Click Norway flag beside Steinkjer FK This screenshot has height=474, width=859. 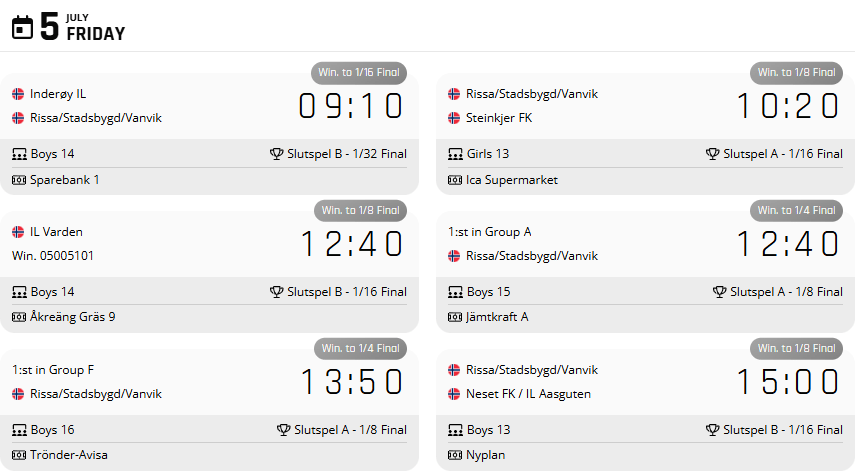pyautogui.click(x=454, y=118)
